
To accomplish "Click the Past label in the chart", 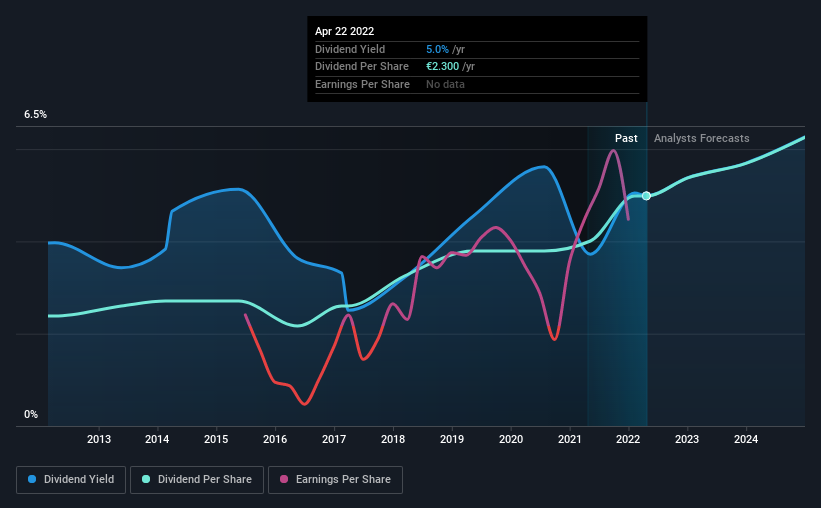I will pos(626,138).
